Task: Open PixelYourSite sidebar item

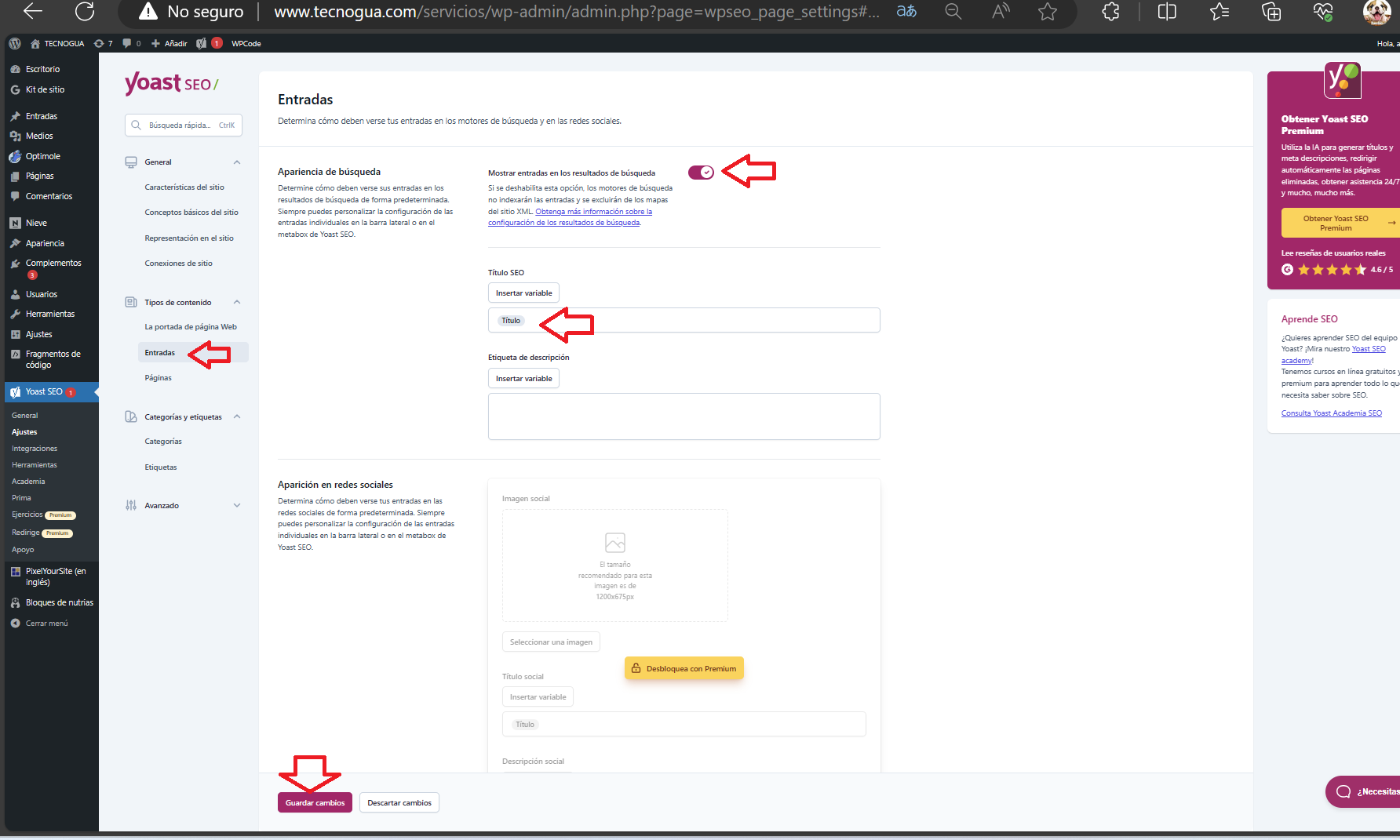Action: (55, 576)
